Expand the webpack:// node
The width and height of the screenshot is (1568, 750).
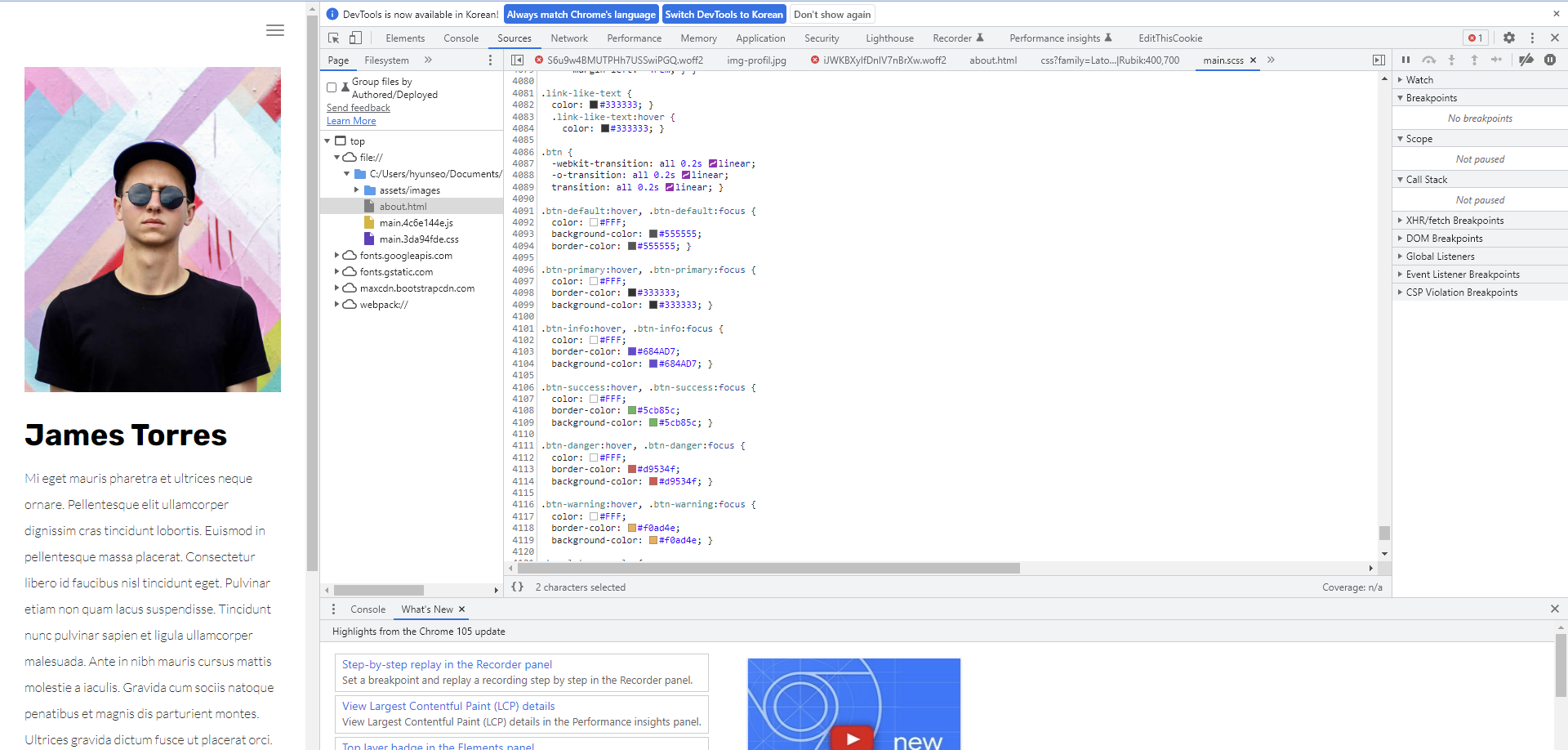336,304
